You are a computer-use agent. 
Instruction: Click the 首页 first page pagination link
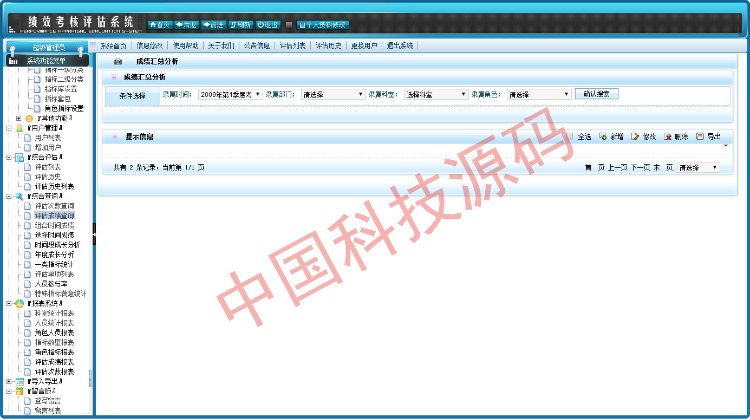[595, 168]
